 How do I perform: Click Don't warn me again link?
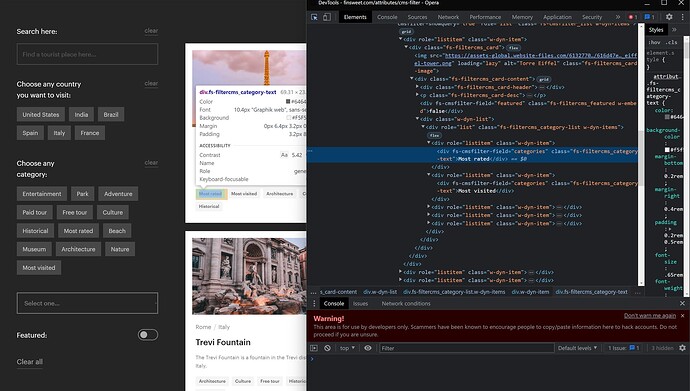coord(650,316)
